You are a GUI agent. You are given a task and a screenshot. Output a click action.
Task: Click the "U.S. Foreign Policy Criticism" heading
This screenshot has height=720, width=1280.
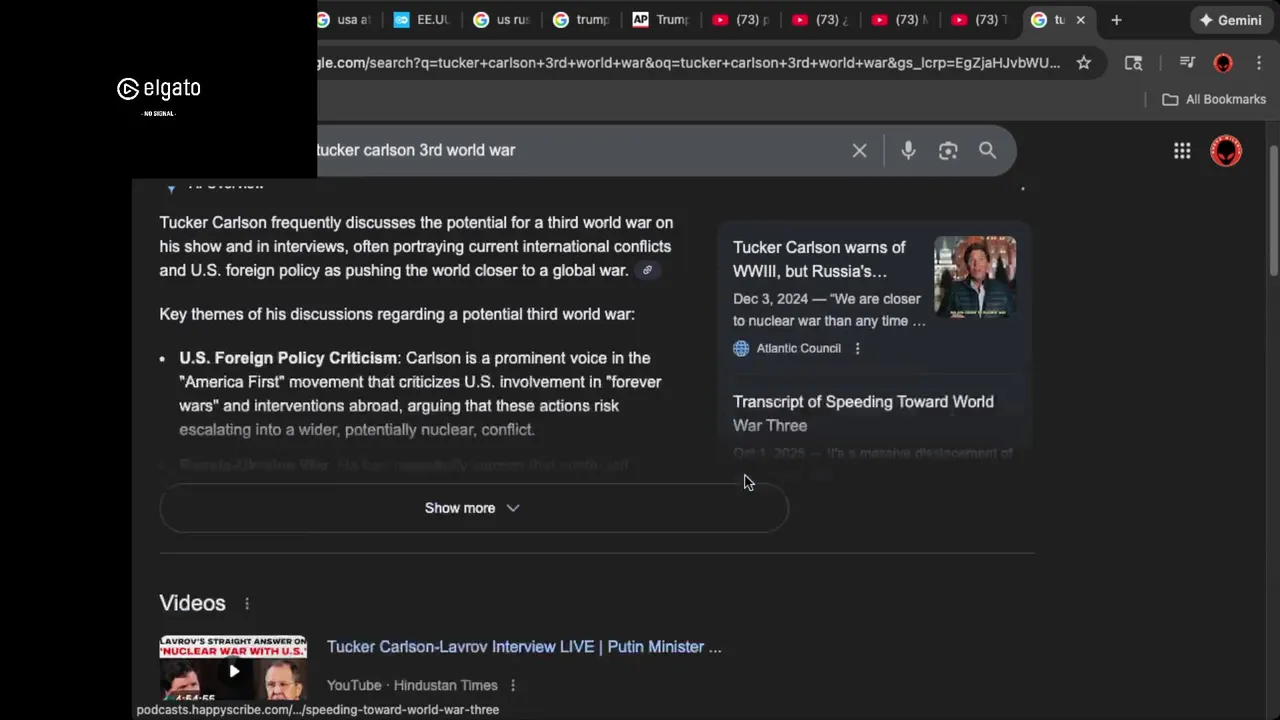click(288, 358)
